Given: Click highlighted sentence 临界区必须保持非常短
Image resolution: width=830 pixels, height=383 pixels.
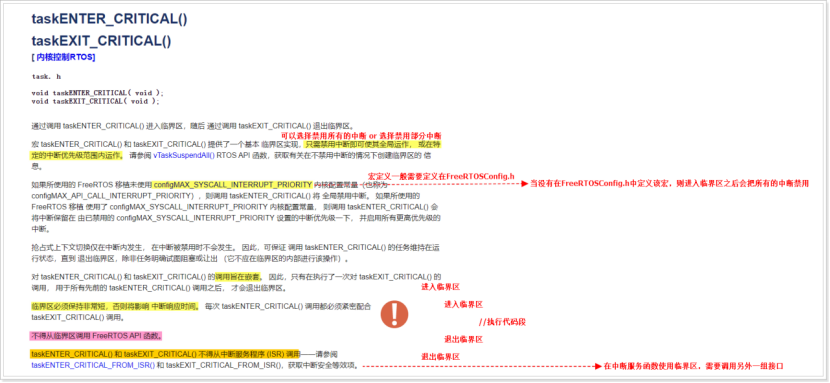Looking at the screenshot, I should click(x=68, y=306).
